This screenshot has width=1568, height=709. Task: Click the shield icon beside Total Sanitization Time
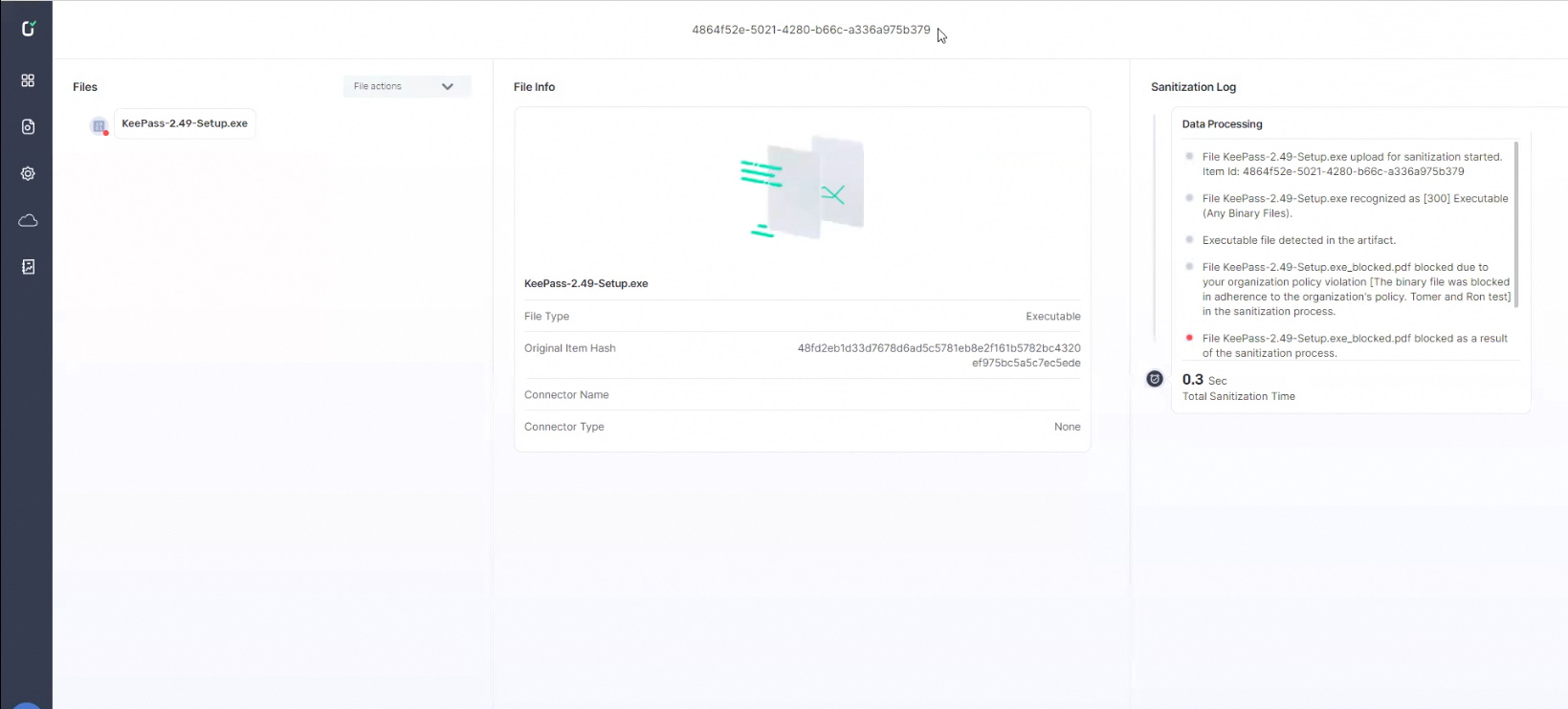tap(1155, 379)
